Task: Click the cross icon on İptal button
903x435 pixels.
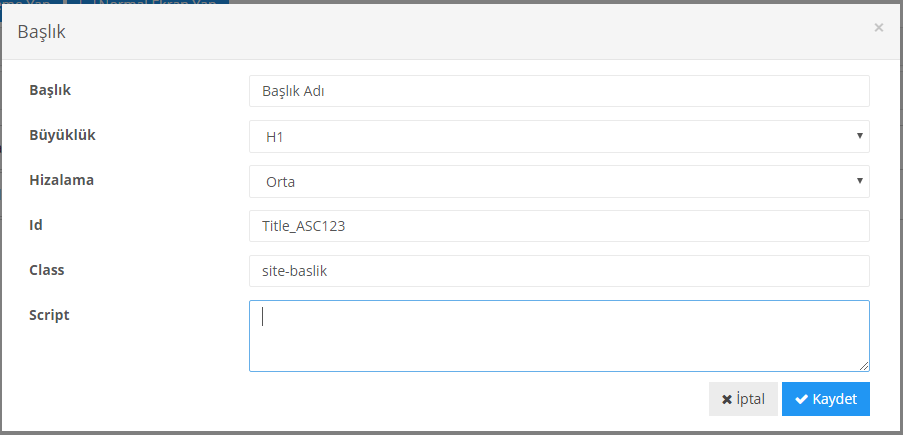Action: click(x=727, y=399)
